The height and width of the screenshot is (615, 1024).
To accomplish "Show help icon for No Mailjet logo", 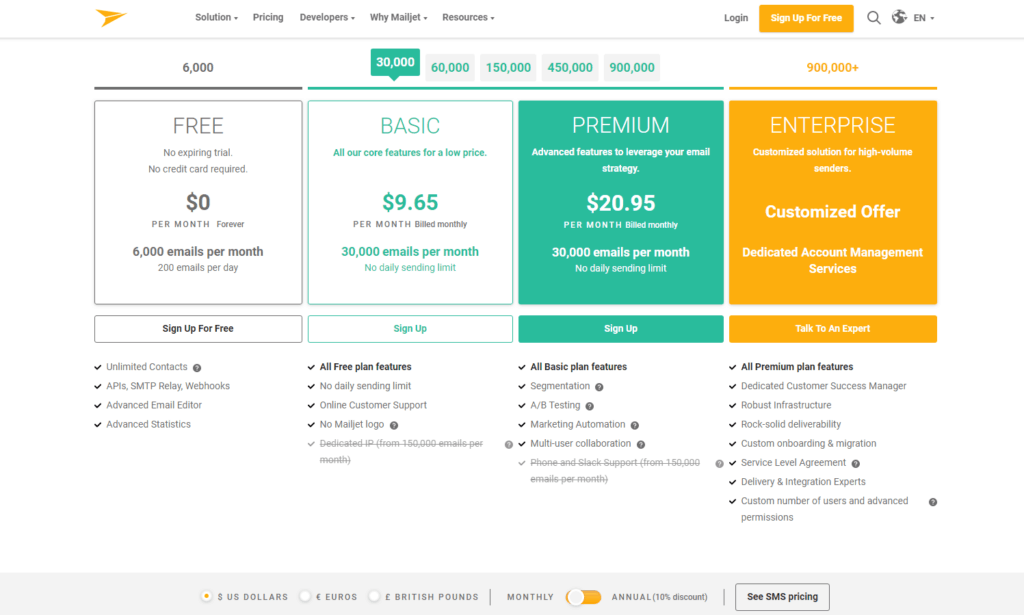I will 394,425.
